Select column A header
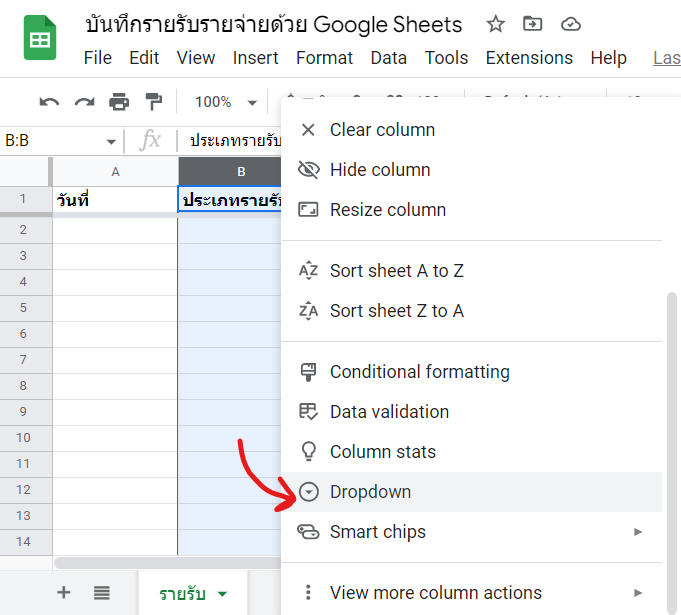Screen dimensions: 681x615 pyautogui.click(x=115, y=172)
